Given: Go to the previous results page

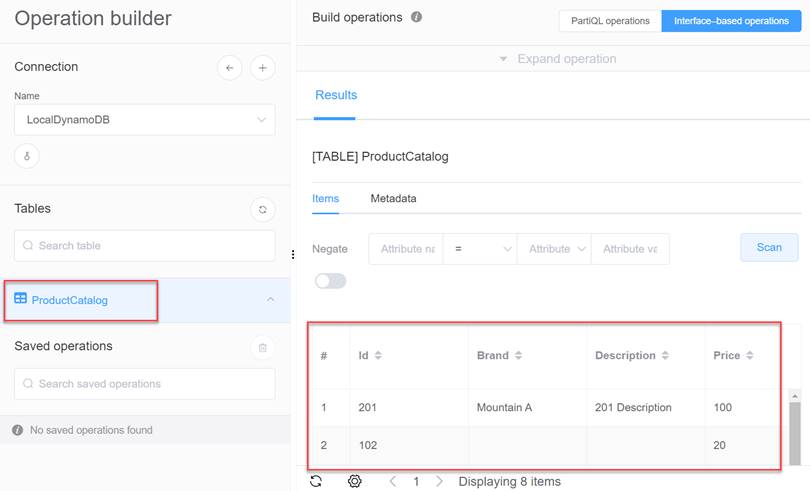Looking at the screenshot, I should (x=393, y=481).
